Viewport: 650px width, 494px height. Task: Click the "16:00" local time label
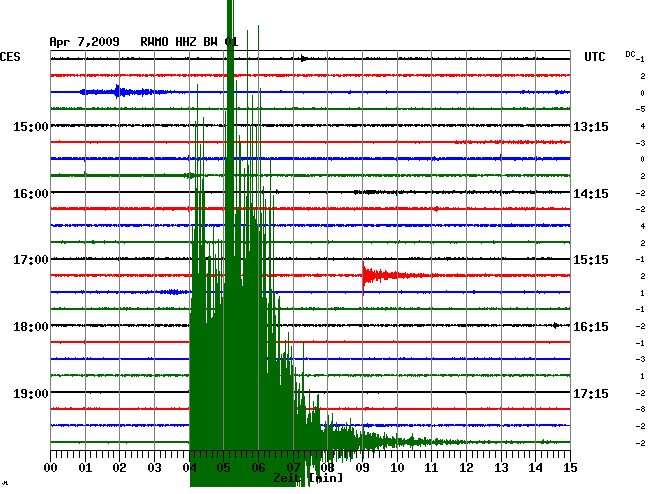pyautogui.click(x=31, y=194)
